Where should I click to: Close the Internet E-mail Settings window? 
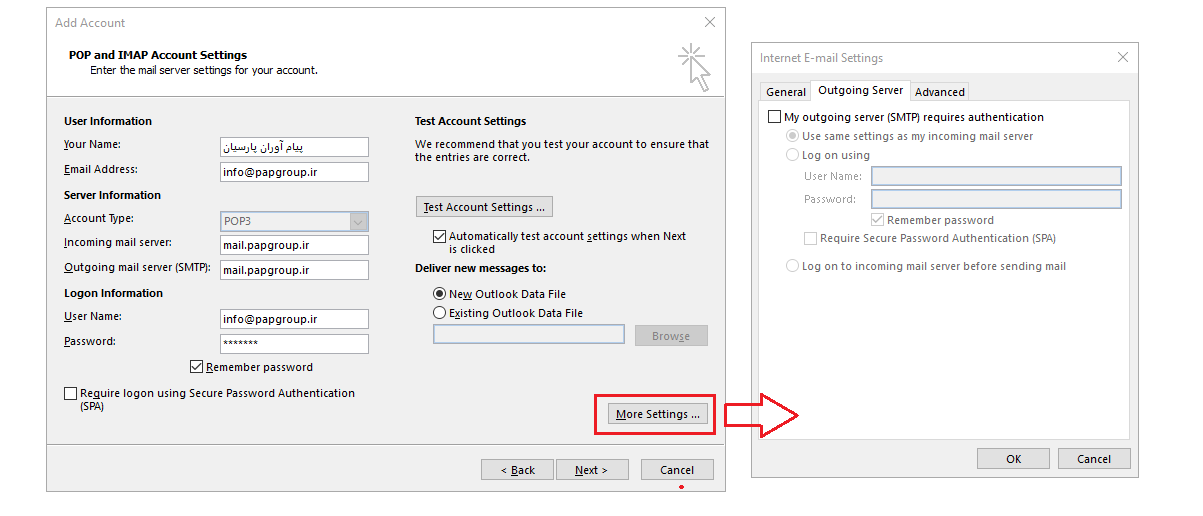[1122, 58]
